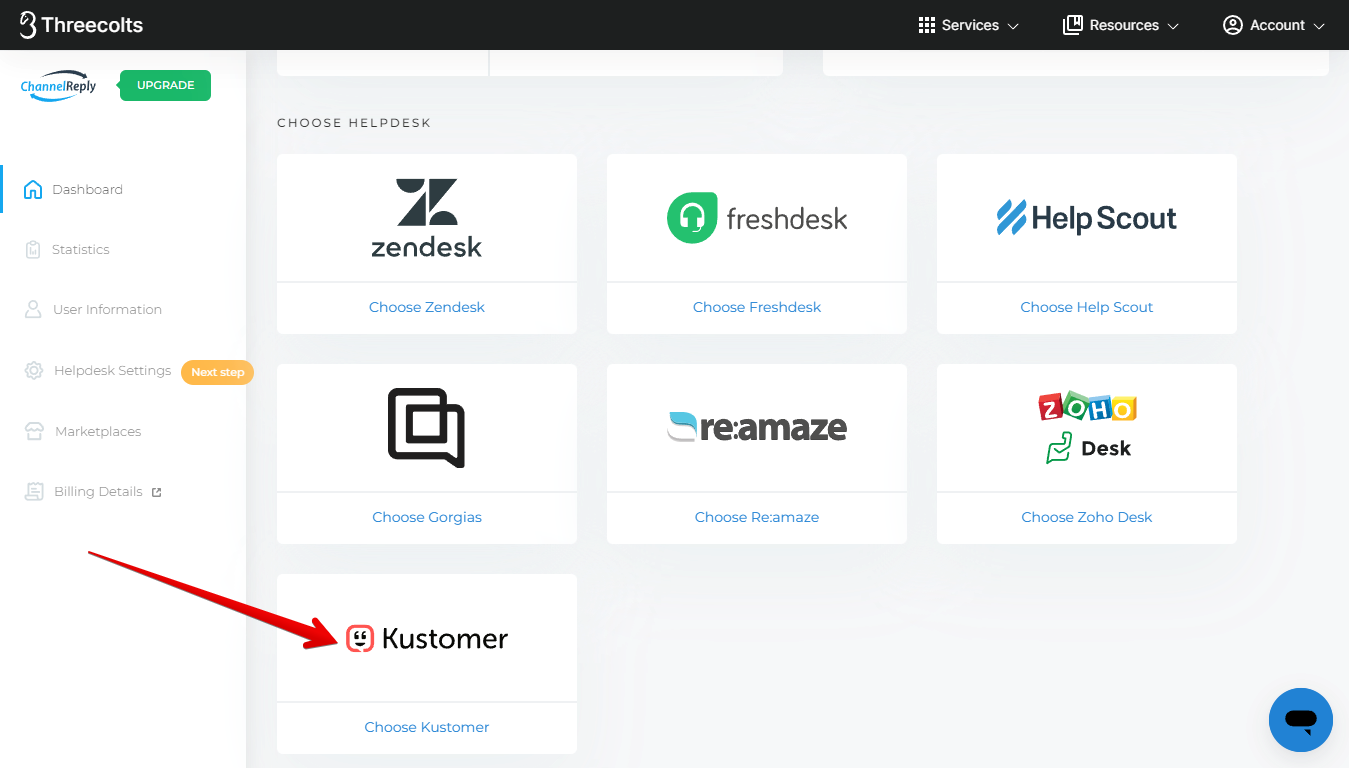Click the Choose Gorgias link
The image size is (1349, 768).
pyautogui.click(x=427, y=517)
